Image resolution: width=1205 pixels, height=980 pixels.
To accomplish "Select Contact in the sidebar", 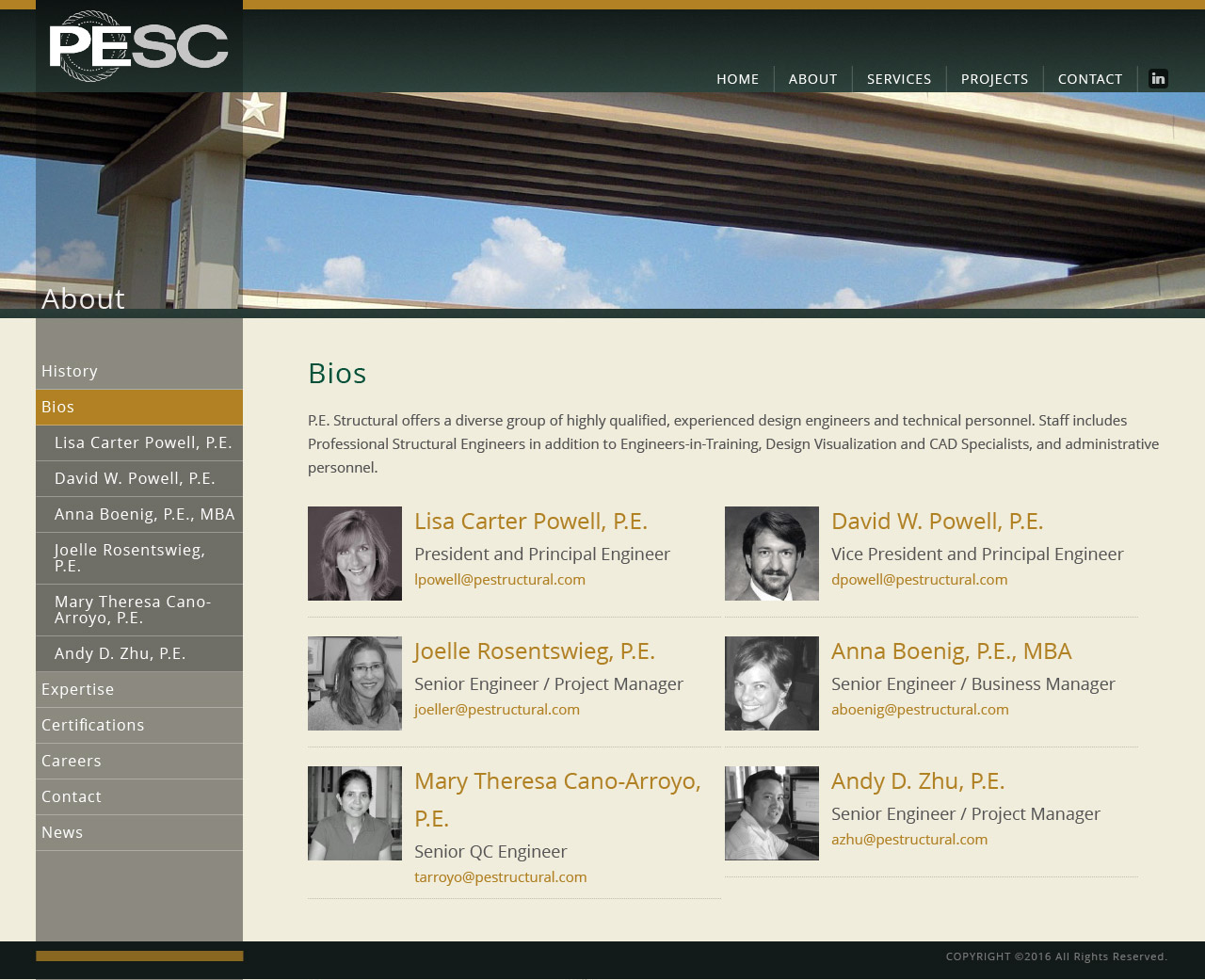I will [x=139, y=797].
